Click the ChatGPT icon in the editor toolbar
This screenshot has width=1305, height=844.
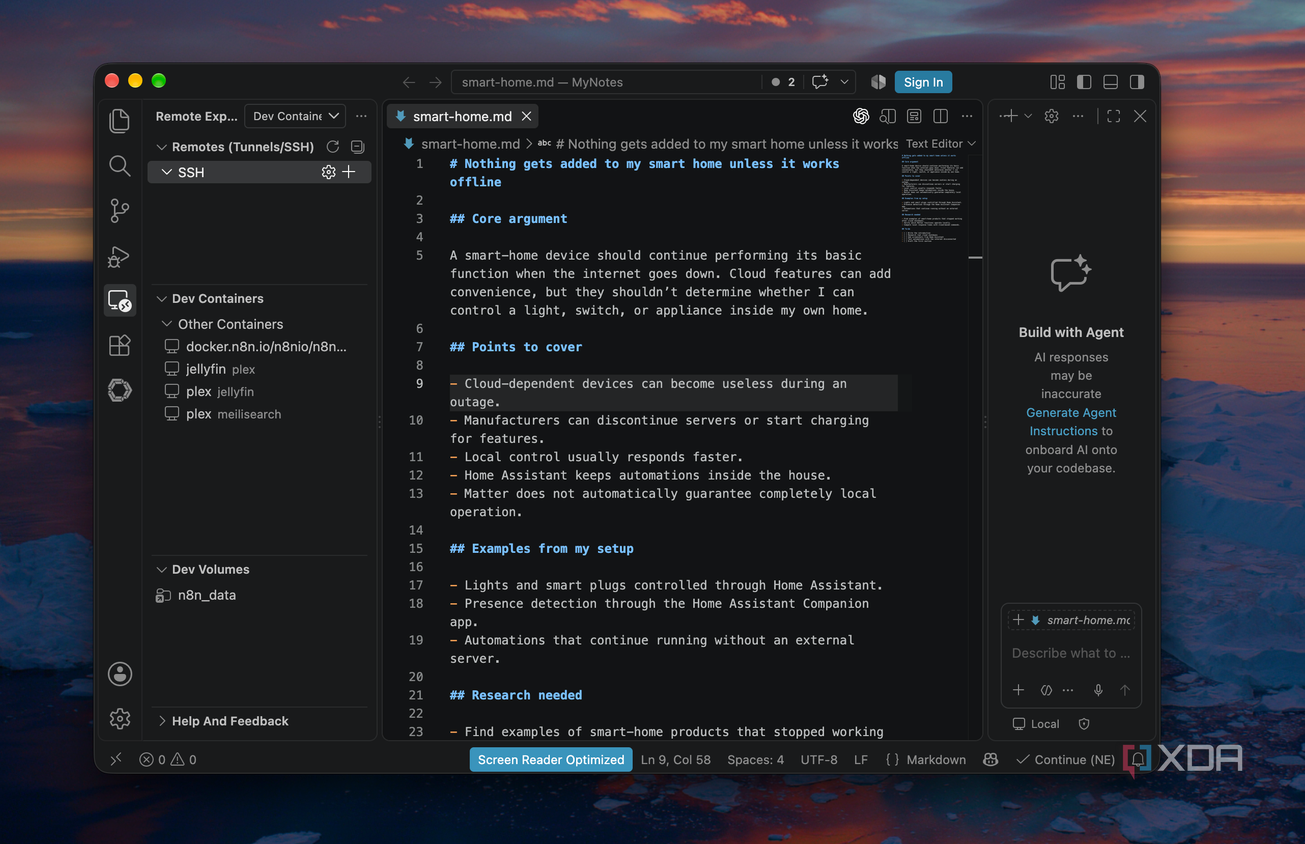tap(861, 116)
